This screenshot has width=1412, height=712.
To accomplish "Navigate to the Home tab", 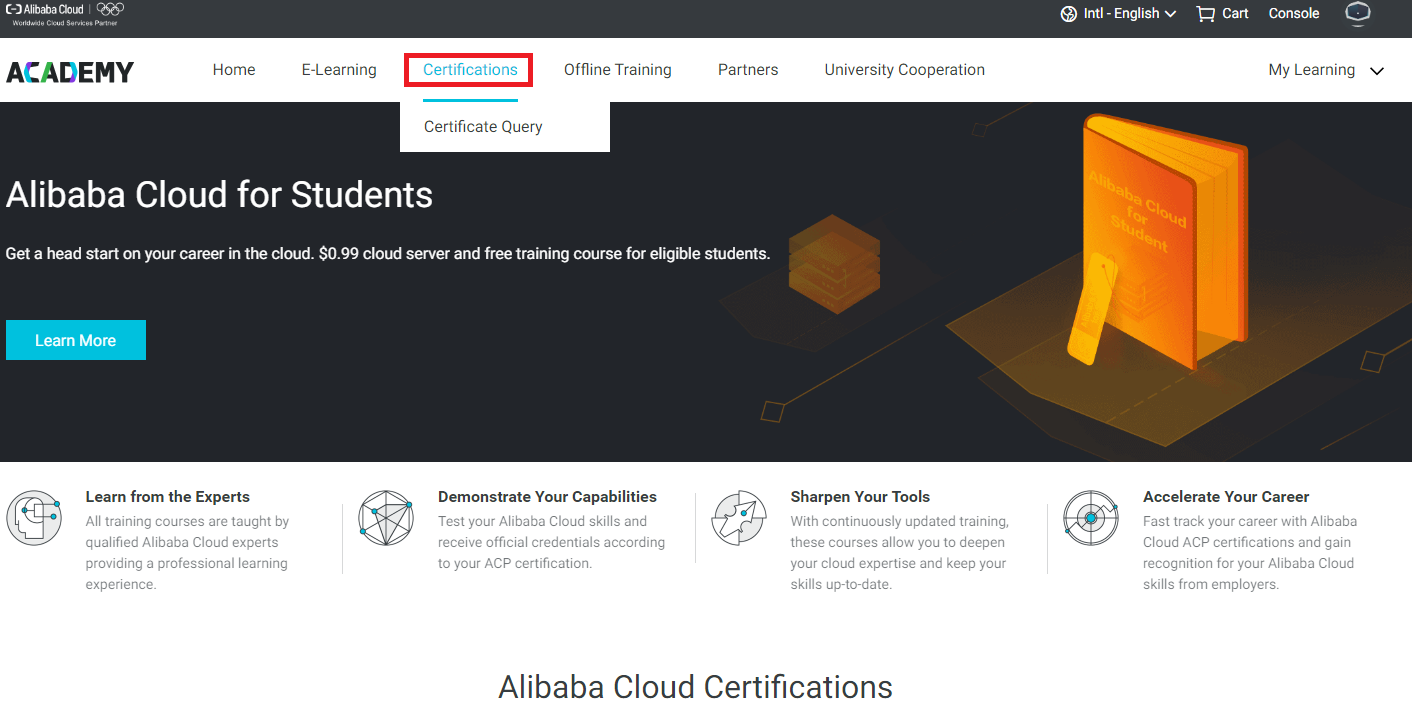I will click(233, 69).
